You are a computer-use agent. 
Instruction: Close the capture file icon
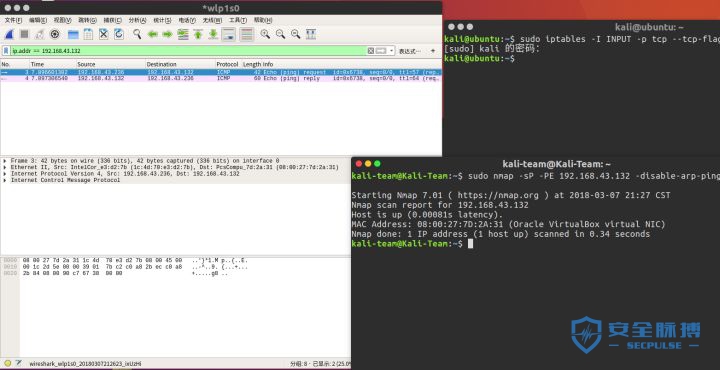coord(104,34)
